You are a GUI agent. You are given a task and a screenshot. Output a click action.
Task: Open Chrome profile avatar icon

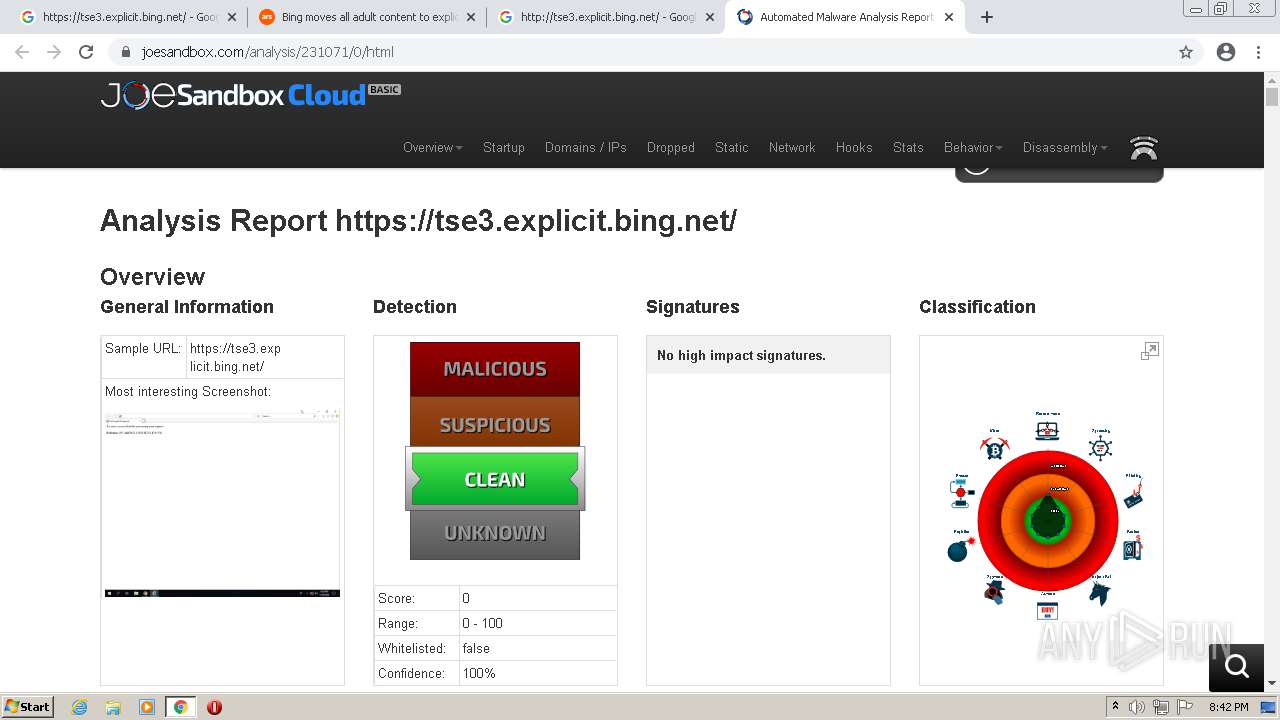coord(1226,52)
